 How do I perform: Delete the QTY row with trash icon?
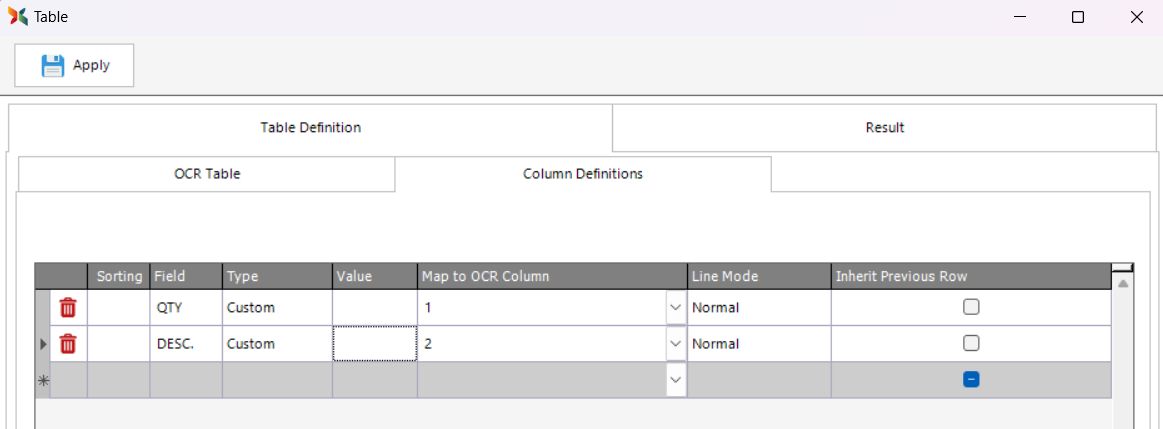pyautogui.click(x=68, y=308)
